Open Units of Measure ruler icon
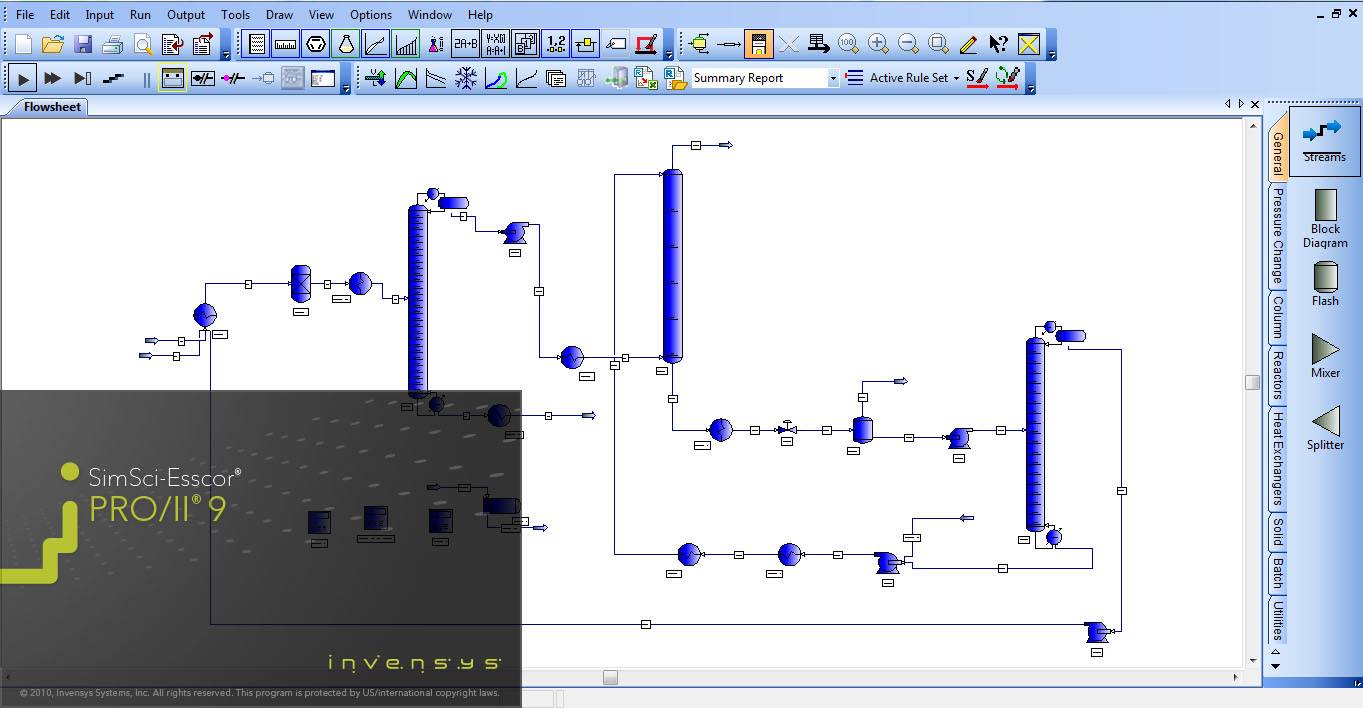 (x=286, y=44)
